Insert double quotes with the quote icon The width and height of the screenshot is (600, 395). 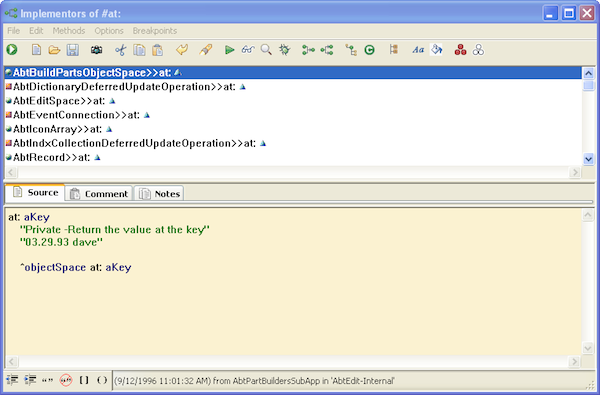pyautogui.click(x=47, y=380)
